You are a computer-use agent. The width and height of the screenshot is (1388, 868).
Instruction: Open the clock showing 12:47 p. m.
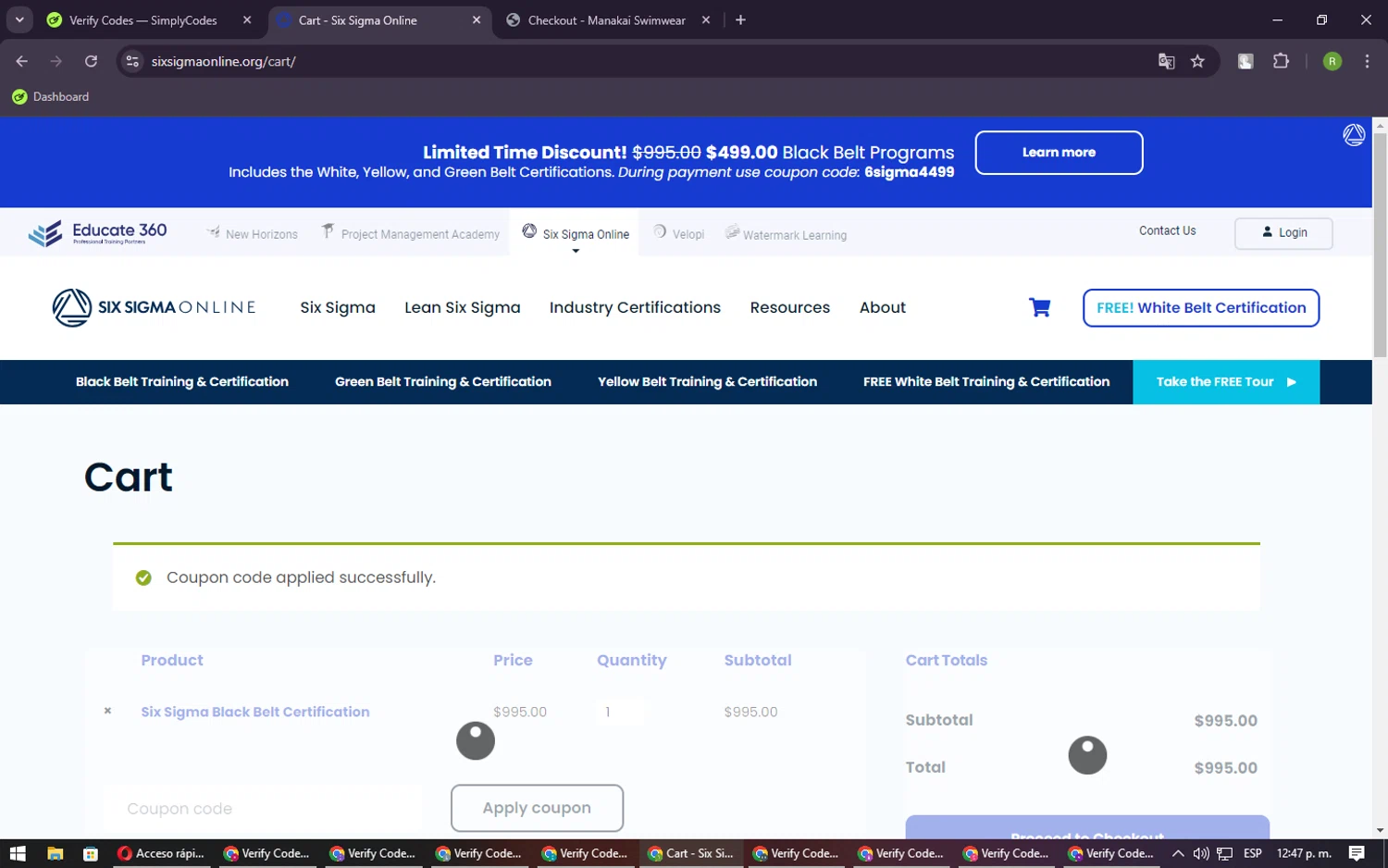tap(1304, 853)
